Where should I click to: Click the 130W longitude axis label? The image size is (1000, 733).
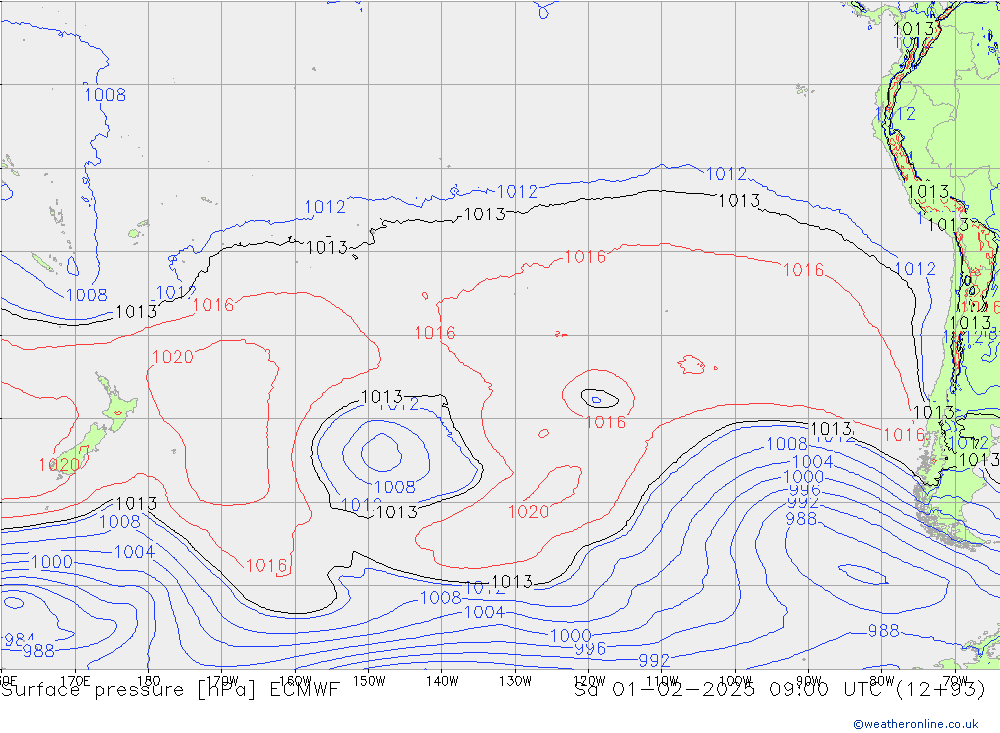516,681
